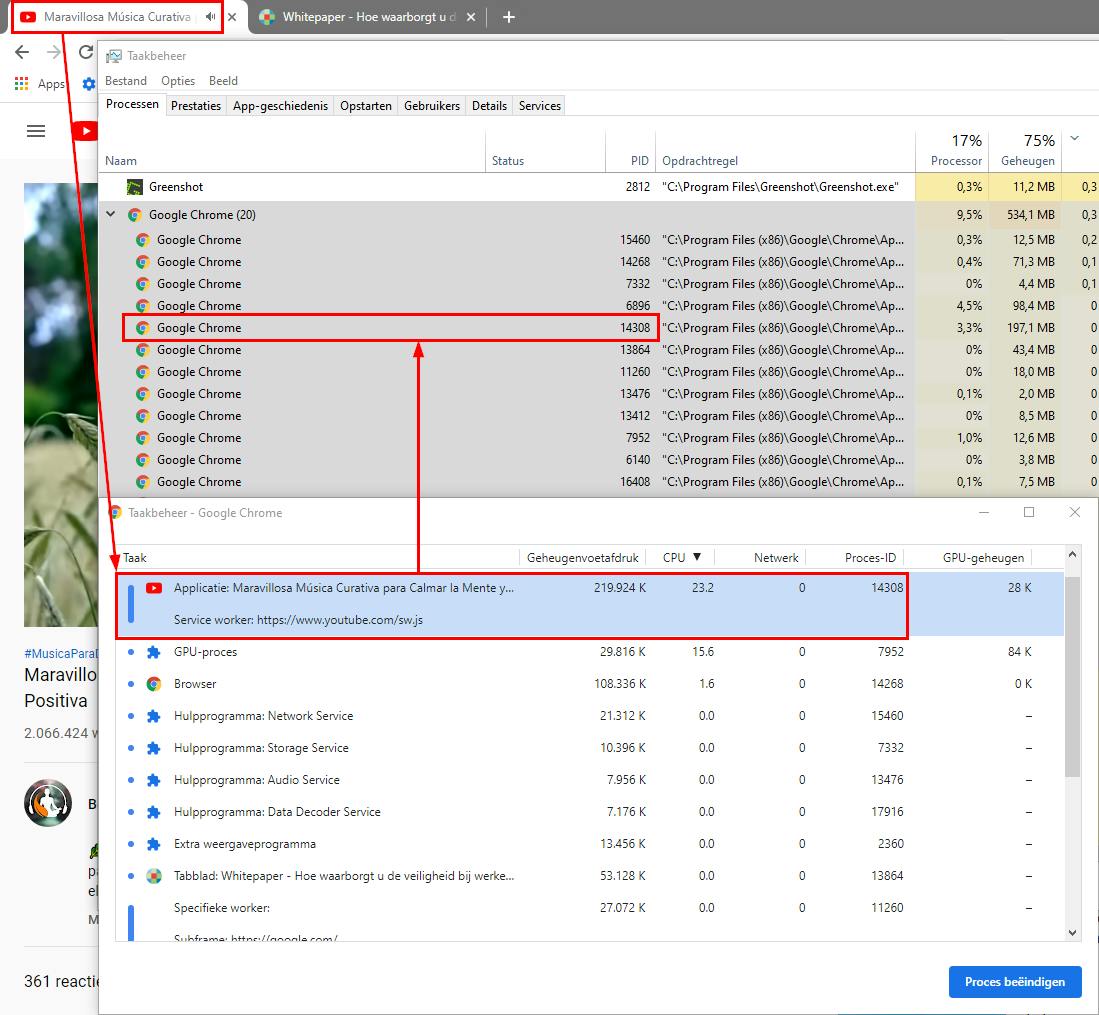This screenshot has width=1099, height=1015.
Task: Click Chrome icon of PID 13864 row
Action: coord(143,350)
